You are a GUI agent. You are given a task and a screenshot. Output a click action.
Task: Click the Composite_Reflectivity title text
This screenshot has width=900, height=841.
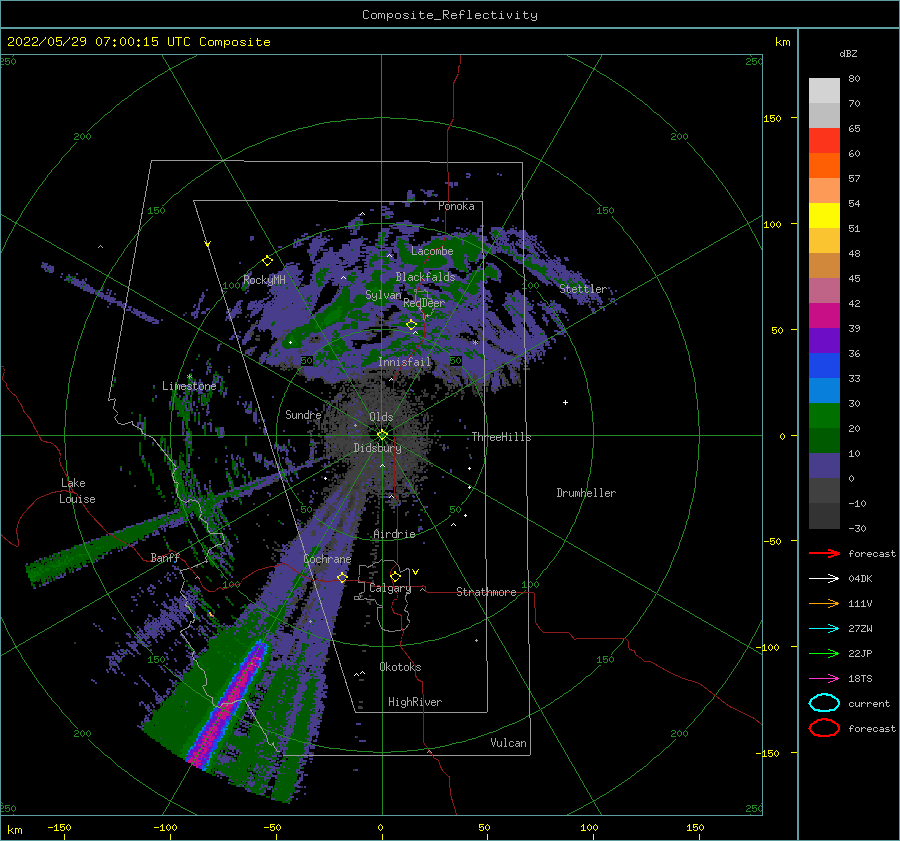[450, 15]
